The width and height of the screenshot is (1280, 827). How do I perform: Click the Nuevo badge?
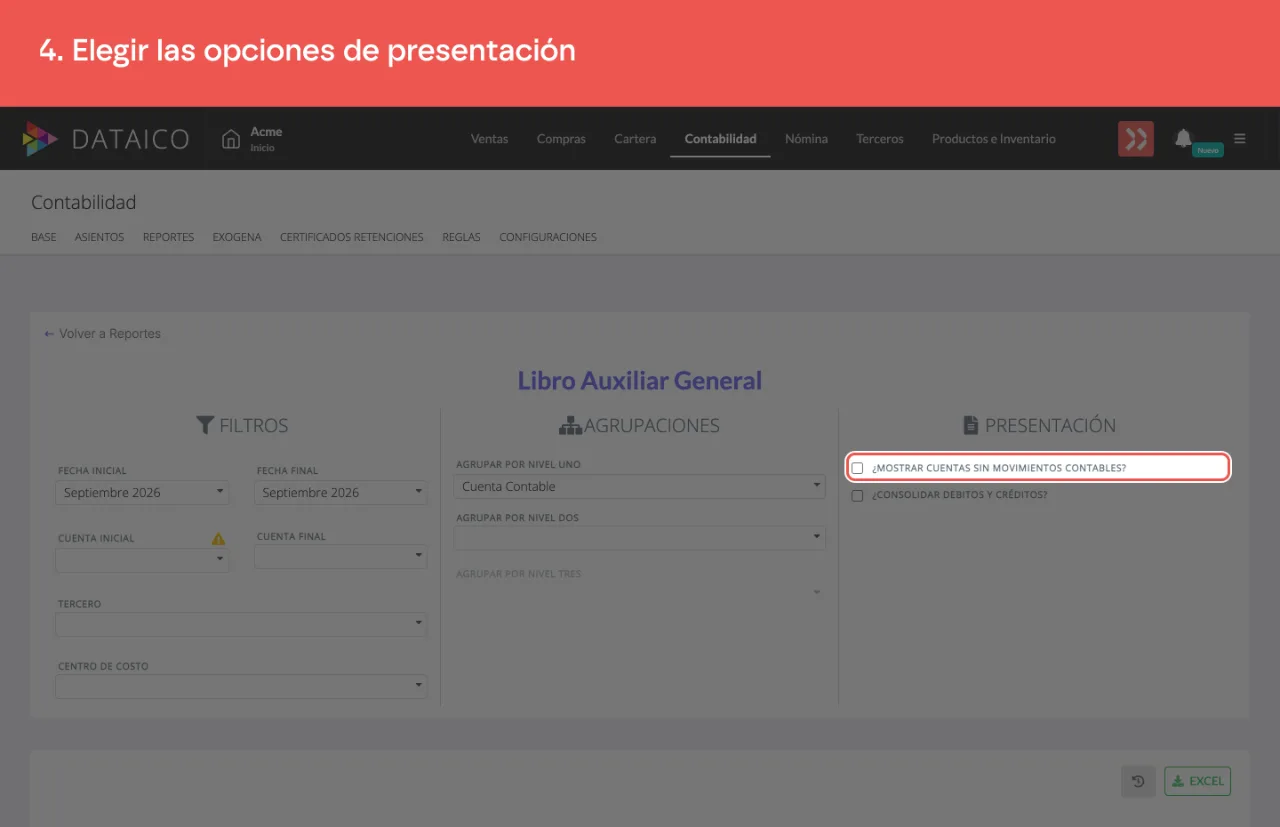coord(1208,150)
